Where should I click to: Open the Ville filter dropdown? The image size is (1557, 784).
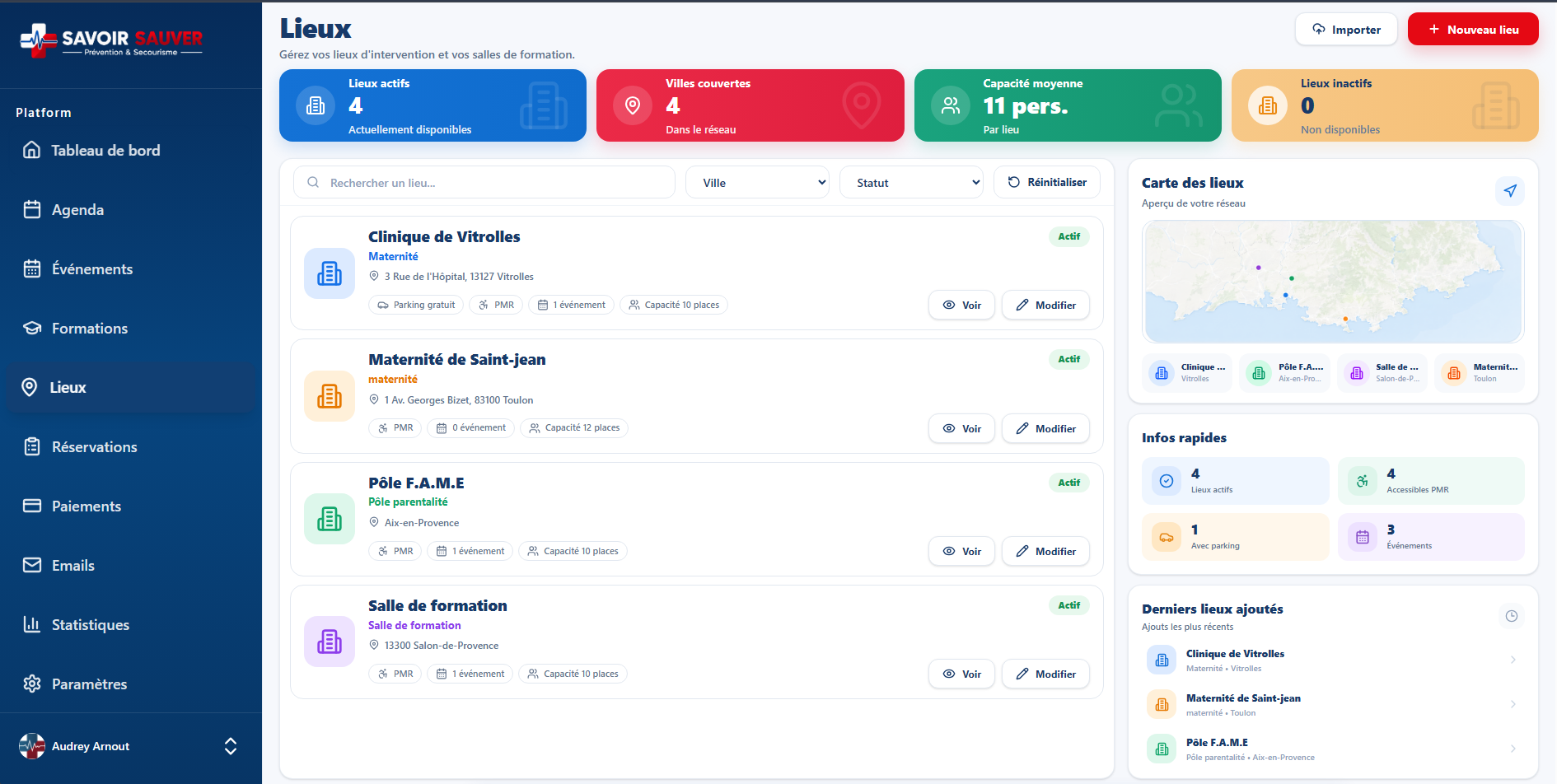pos(757,183)
